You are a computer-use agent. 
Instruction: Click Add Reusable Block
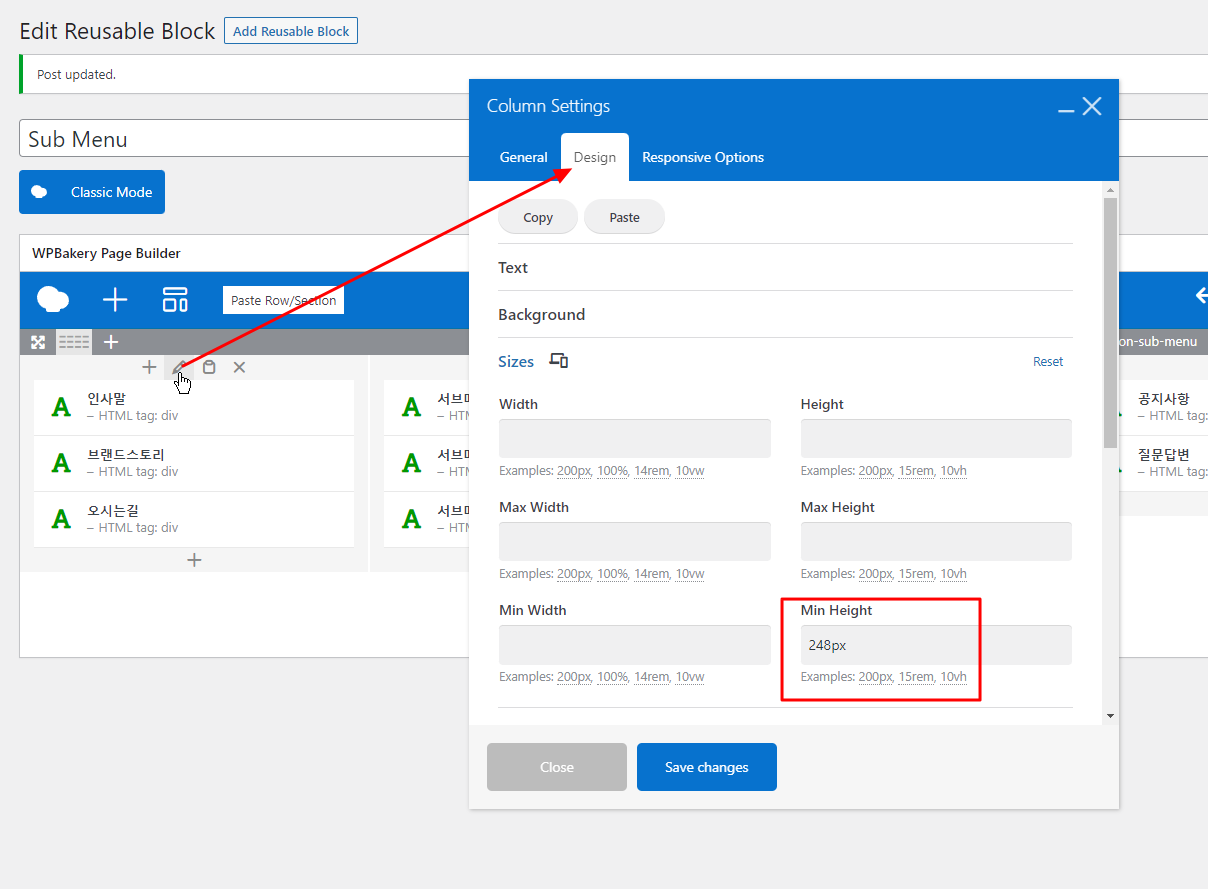(291, 31)
